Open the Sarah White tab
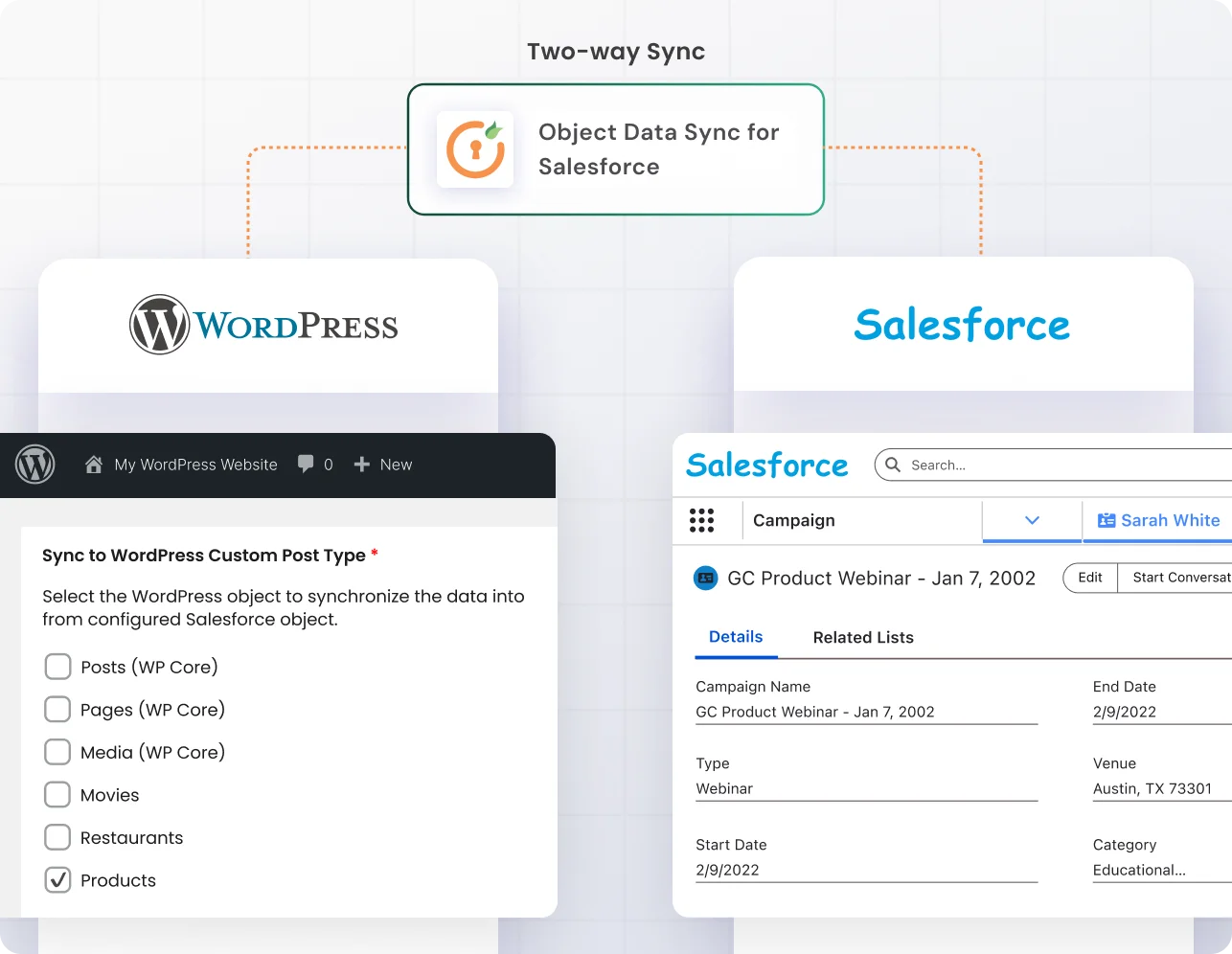Image resolution: width=1232 pixels, height=954 pixels. tap(1157, 520)
